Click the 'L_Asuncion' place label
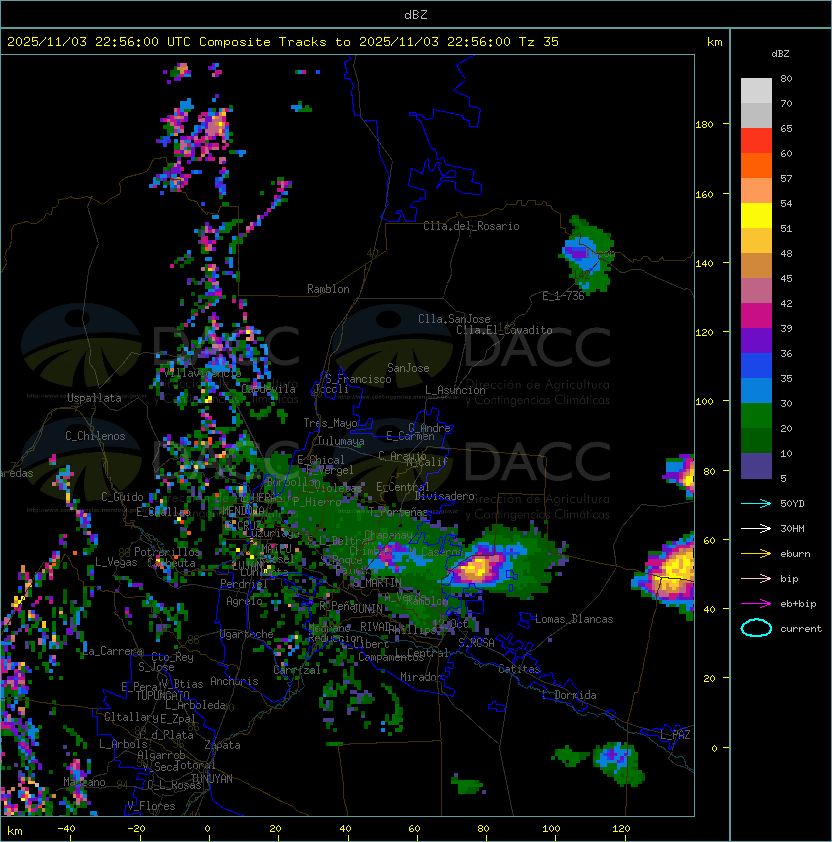 tap(455, 390)
